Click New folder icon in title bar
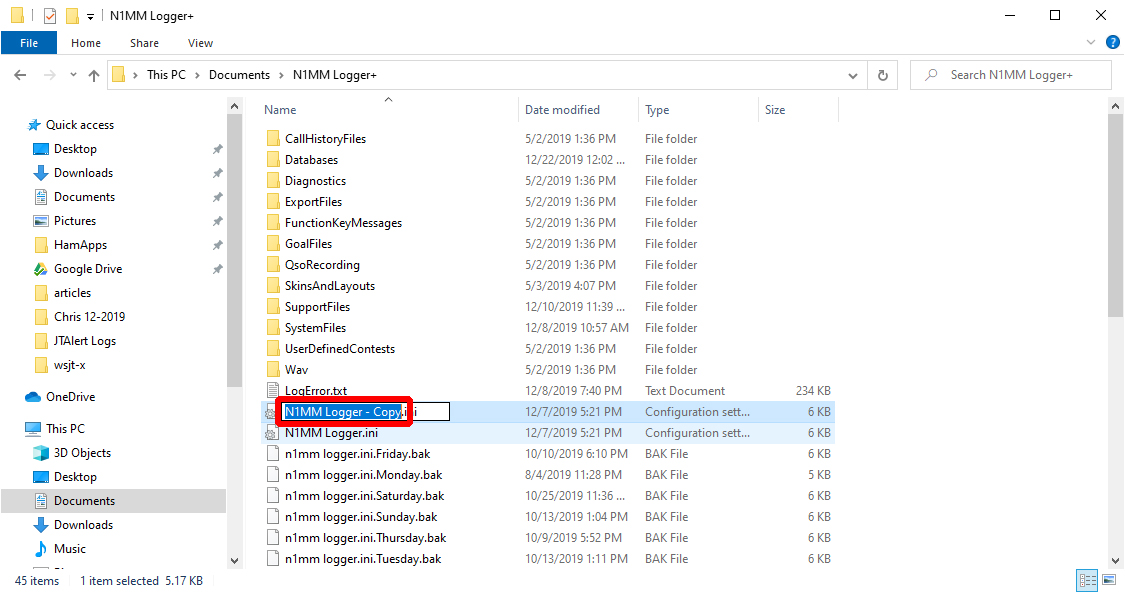The width and height of the screenshot is (1125, 594). pos(72,16)
